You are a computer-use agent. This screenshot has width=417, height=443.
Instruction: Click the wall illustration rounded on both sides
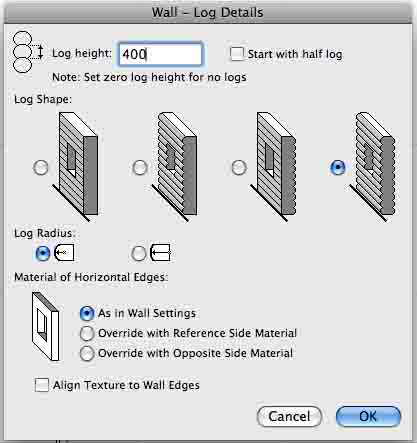[x=372, y=166]
